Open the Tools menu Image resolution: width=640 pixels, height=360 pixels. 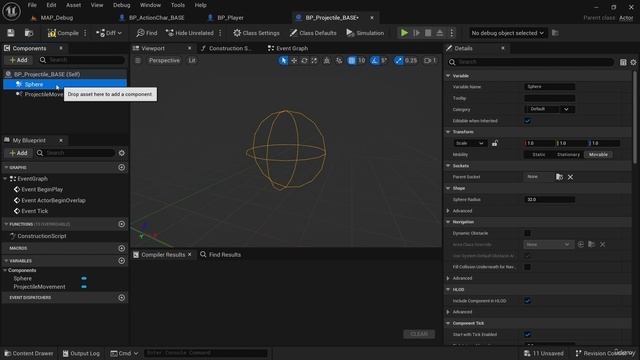(178, 5)
